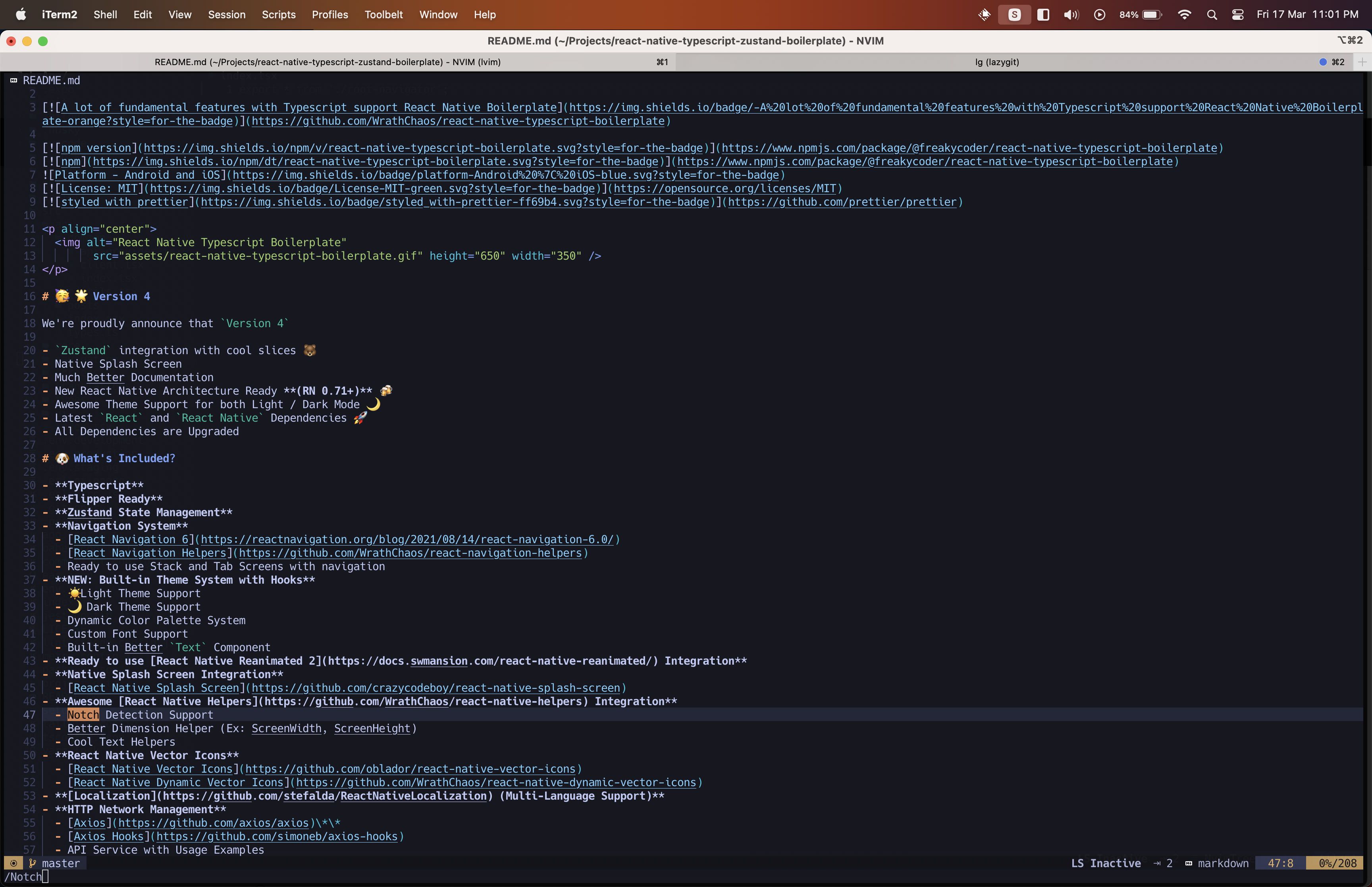Add a new iTerm2 tab with plus

coord(1362,62)
